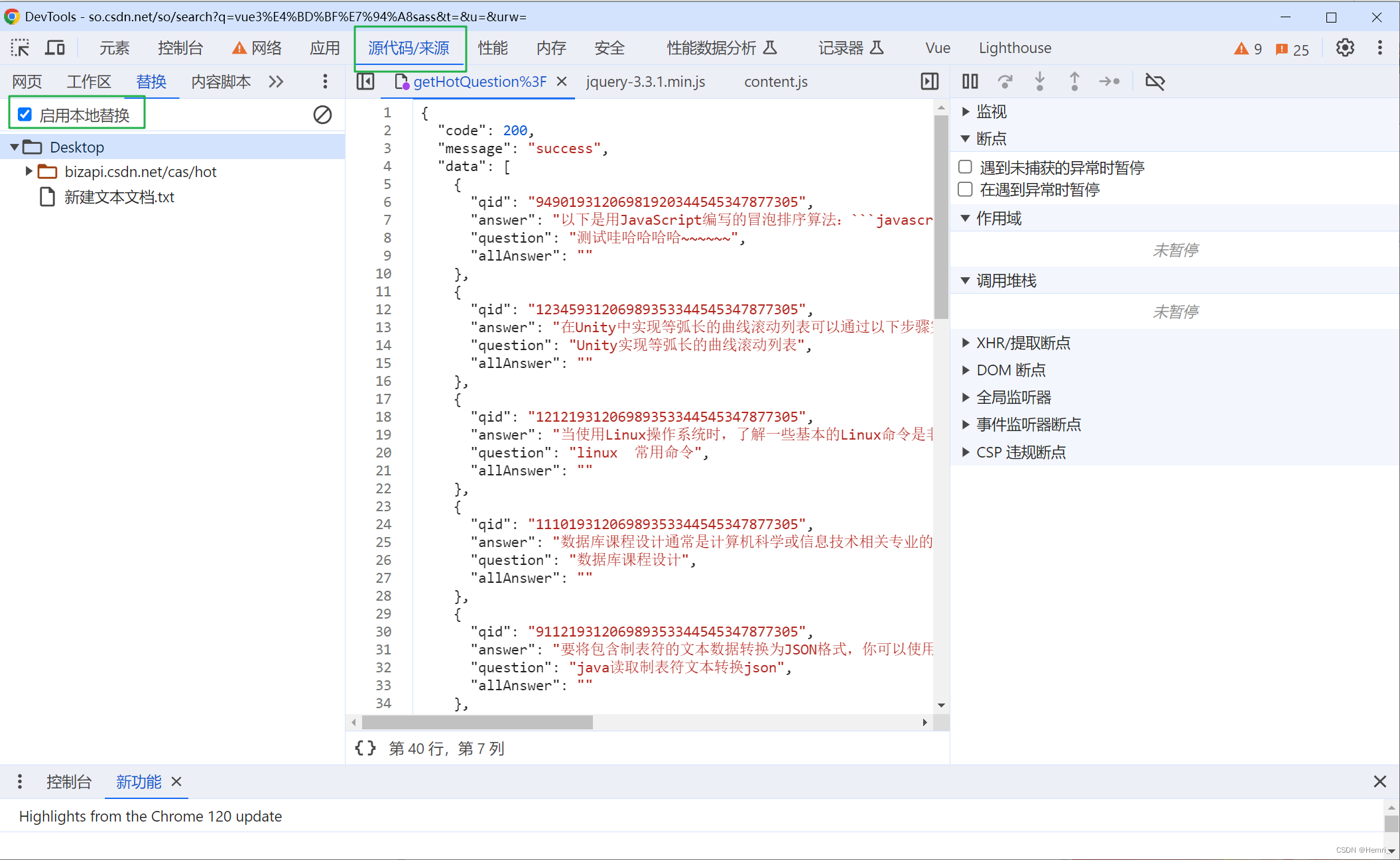
Task: Click the code editor horizontal scrollbar thumb
Action: [x=477, y=722]
